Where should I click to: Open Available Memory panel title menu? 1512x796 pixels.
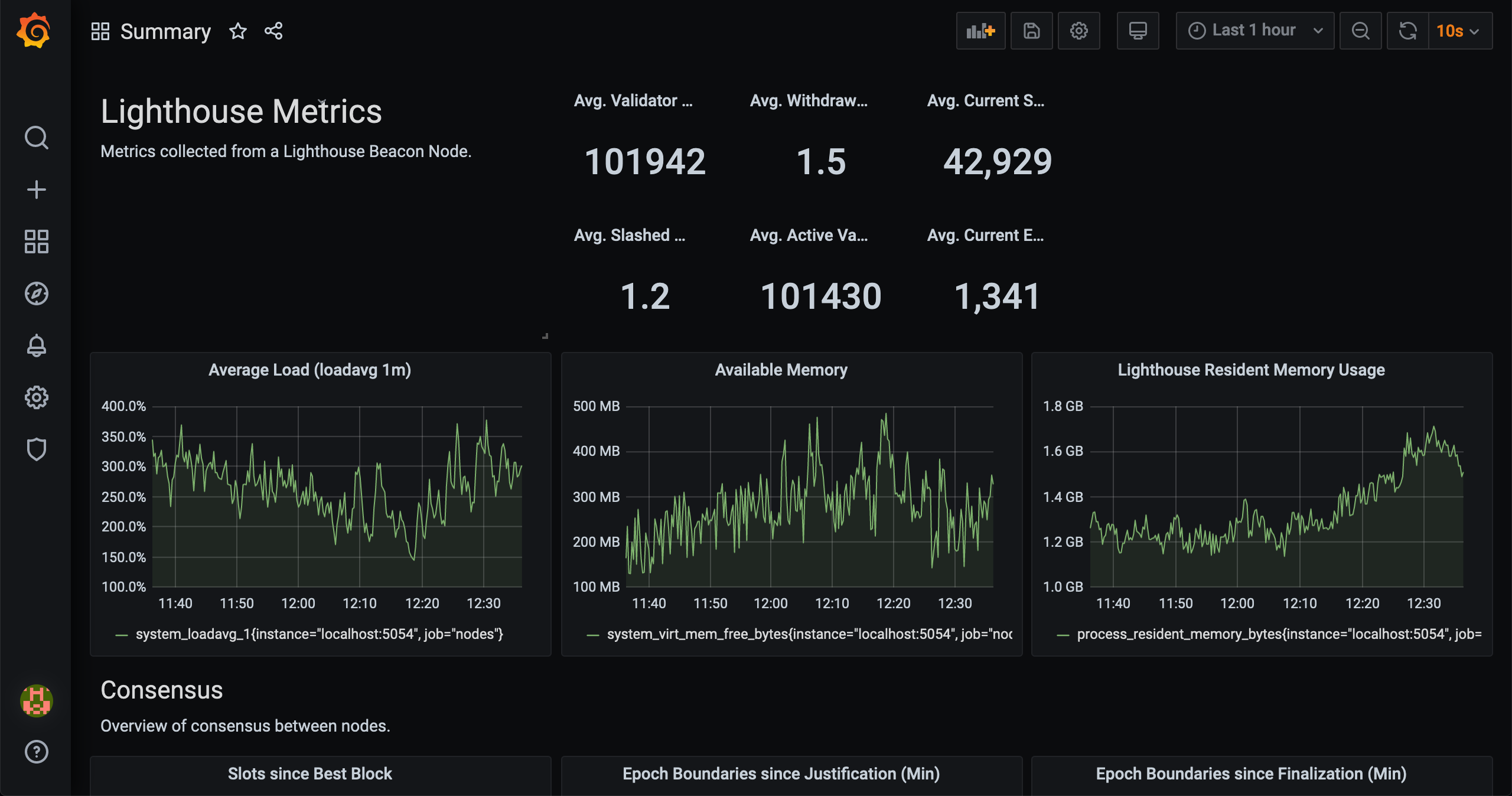click(x=781, y=370)
